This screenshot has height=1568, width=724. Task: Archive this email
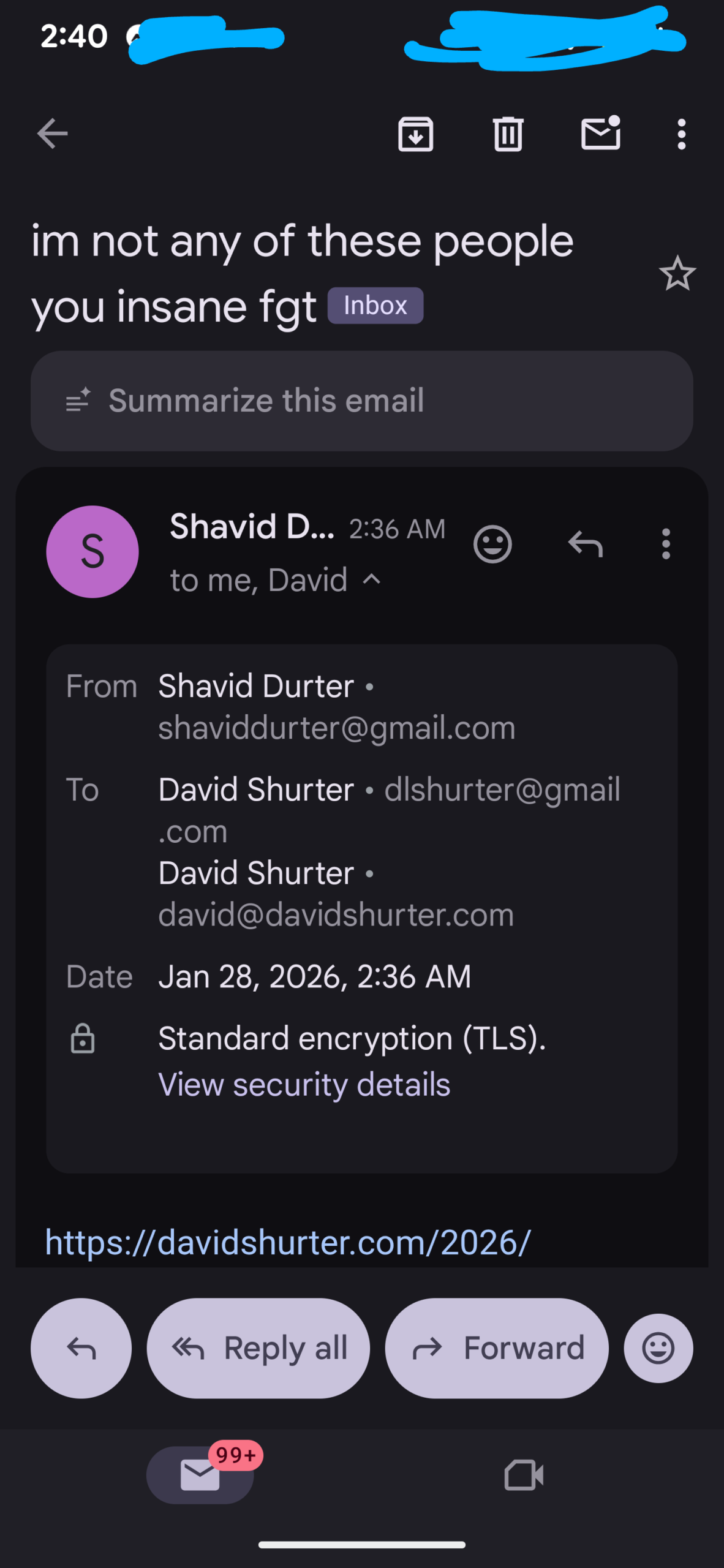click(416, 134)
